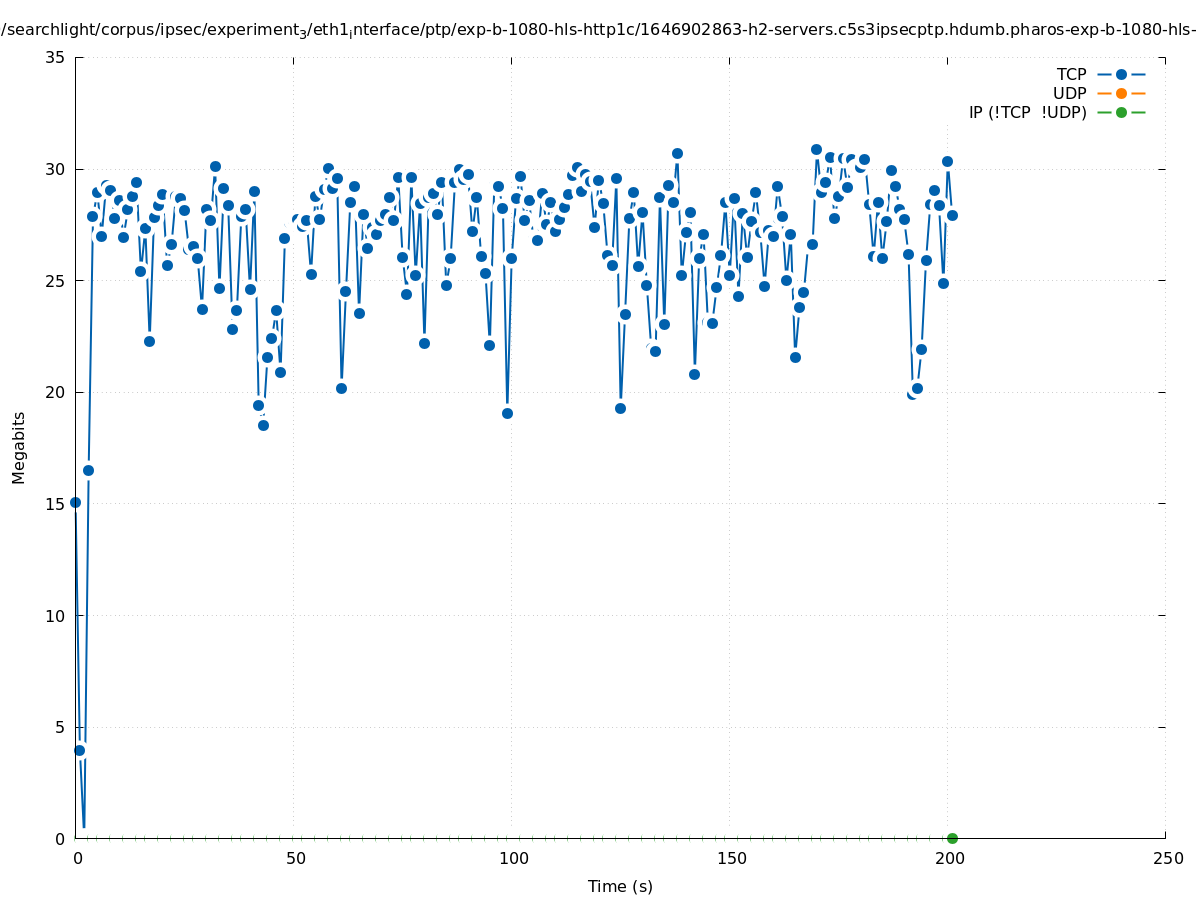Click the TCP data point near 4 Megabits
The height and width of the screenshot is (900, 1197).
tap(80, 750)
